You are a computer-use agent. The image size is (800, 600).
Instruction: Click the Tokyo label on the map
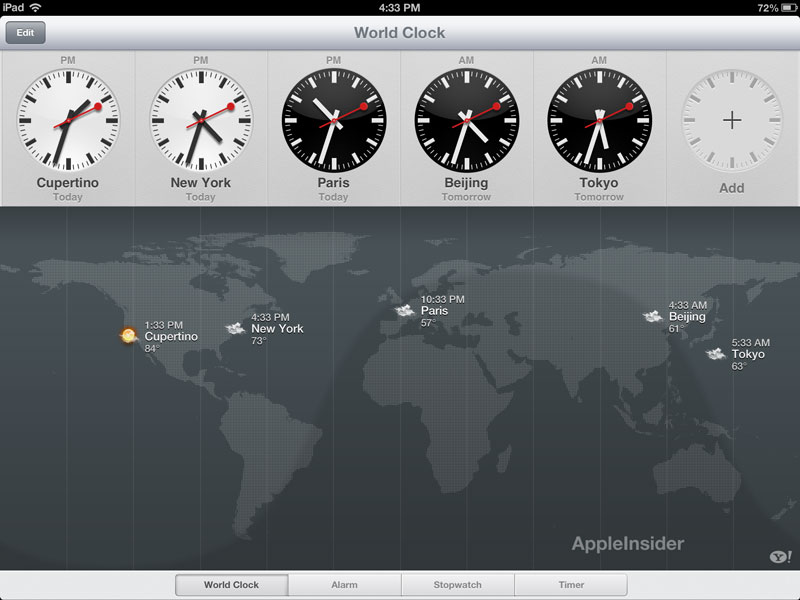pos(748,354)
